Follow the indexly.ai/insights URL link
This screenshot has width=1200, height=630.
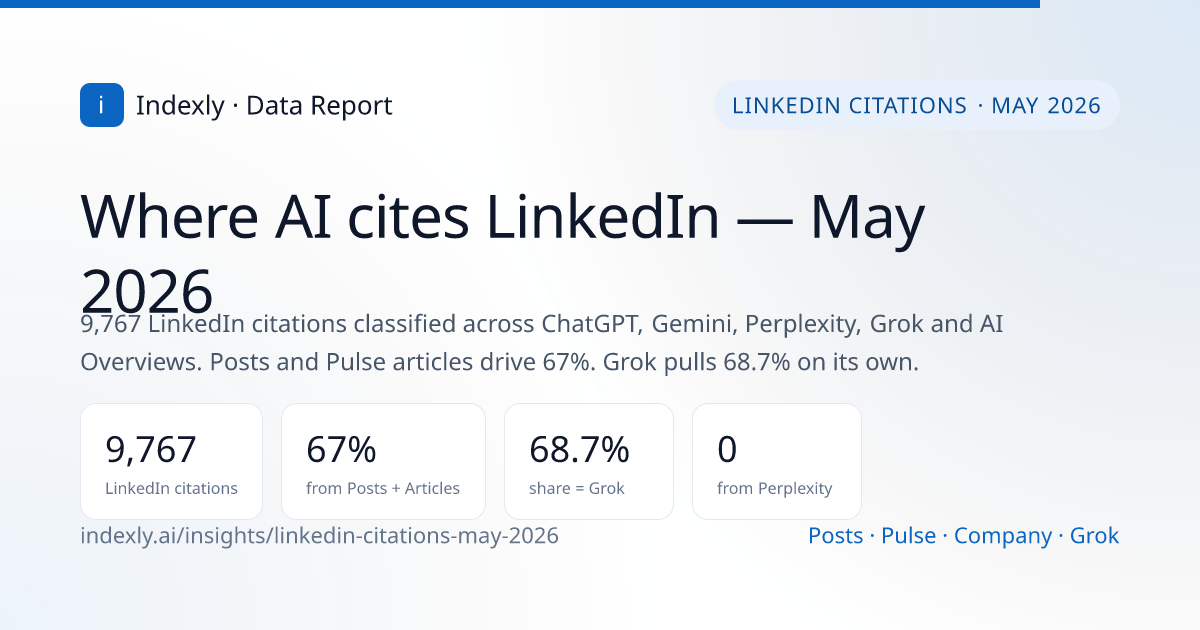(x=319, y=536)
